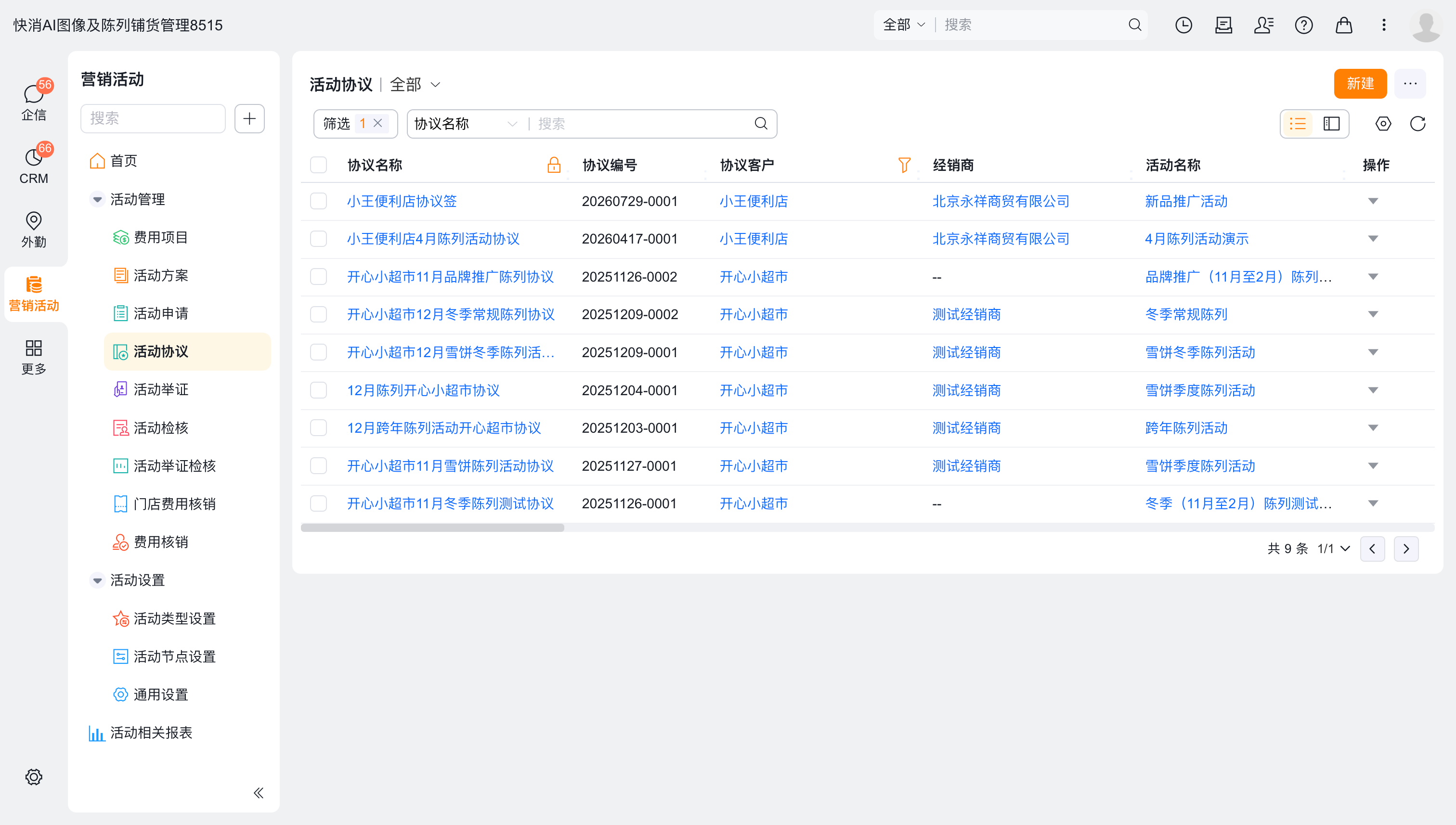The height and width of the screenshot is (825, 1456).
Task: Open the settings gear in the sidebar
Action: point(34,777)
